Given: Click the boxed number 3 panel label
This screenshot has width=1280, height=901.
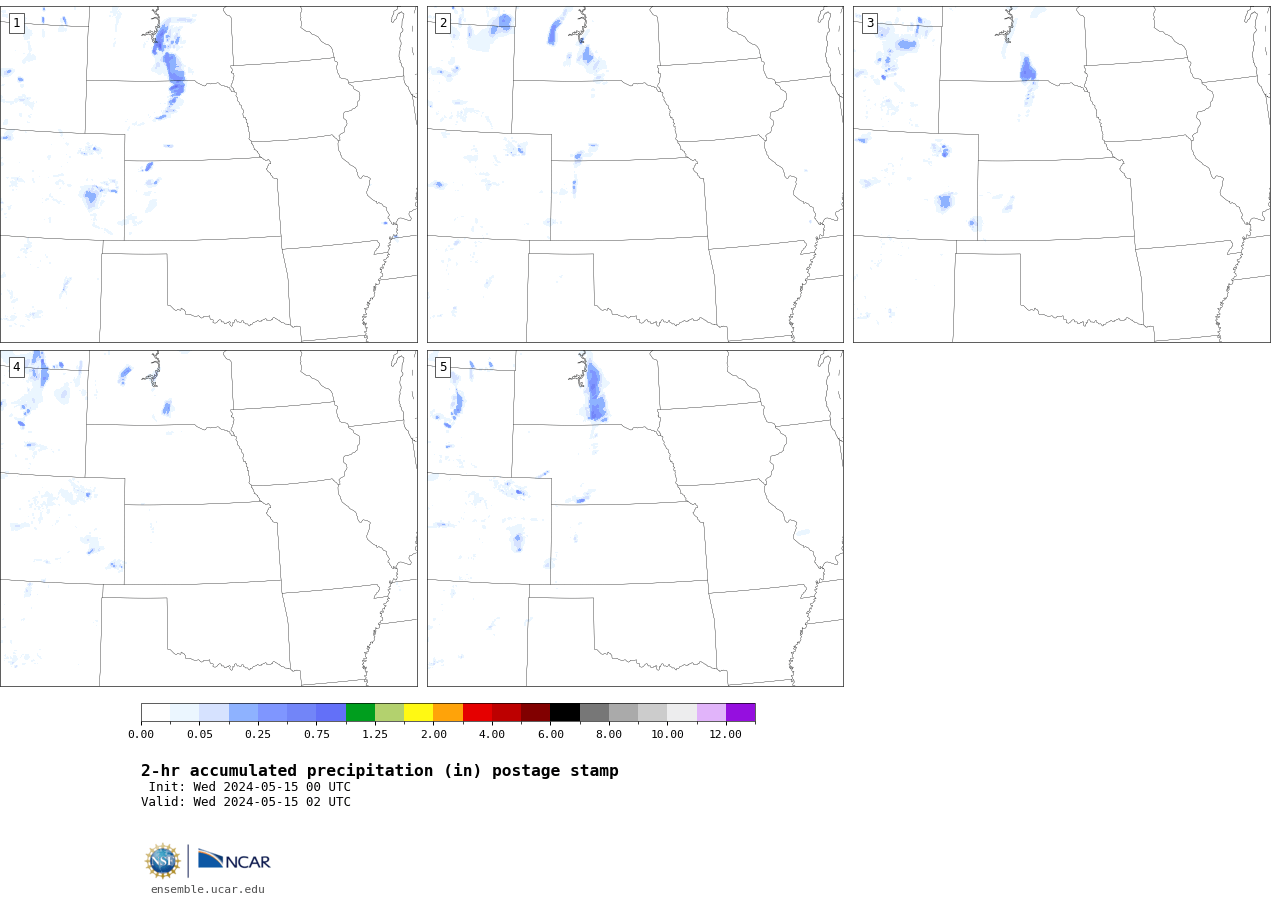Looking at the screenshot, I should (870, 23).
